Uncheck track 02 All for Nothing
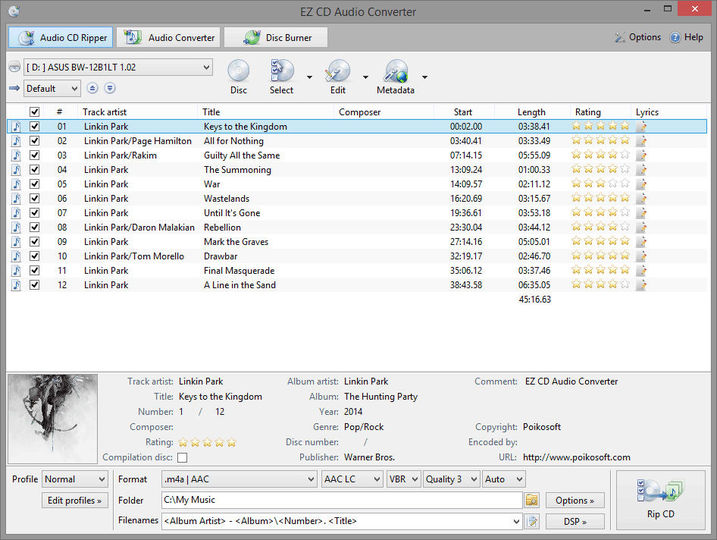 point(34,141)
